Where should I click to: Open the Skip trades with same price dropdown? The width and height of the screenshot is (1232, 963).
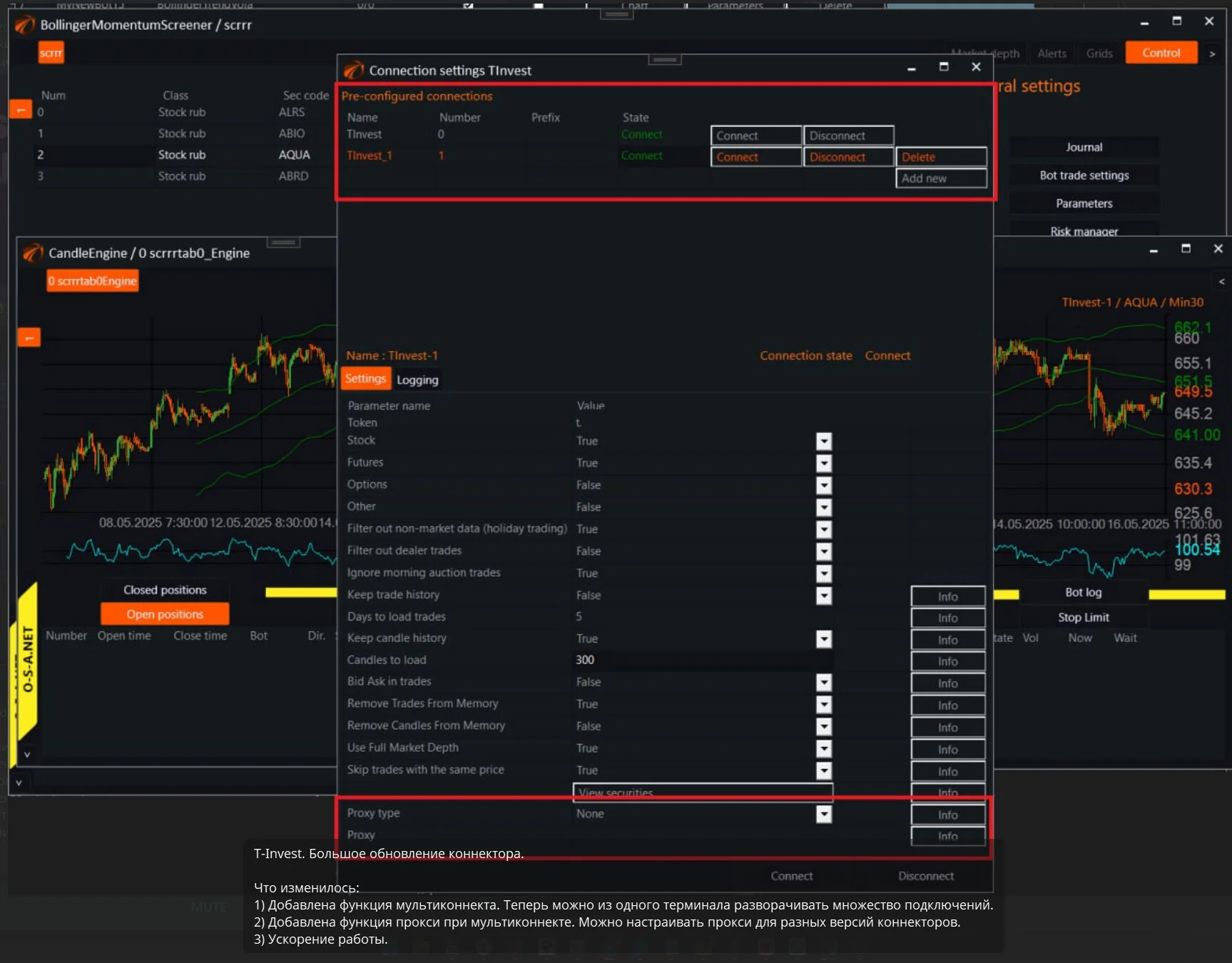click(824, 770)
